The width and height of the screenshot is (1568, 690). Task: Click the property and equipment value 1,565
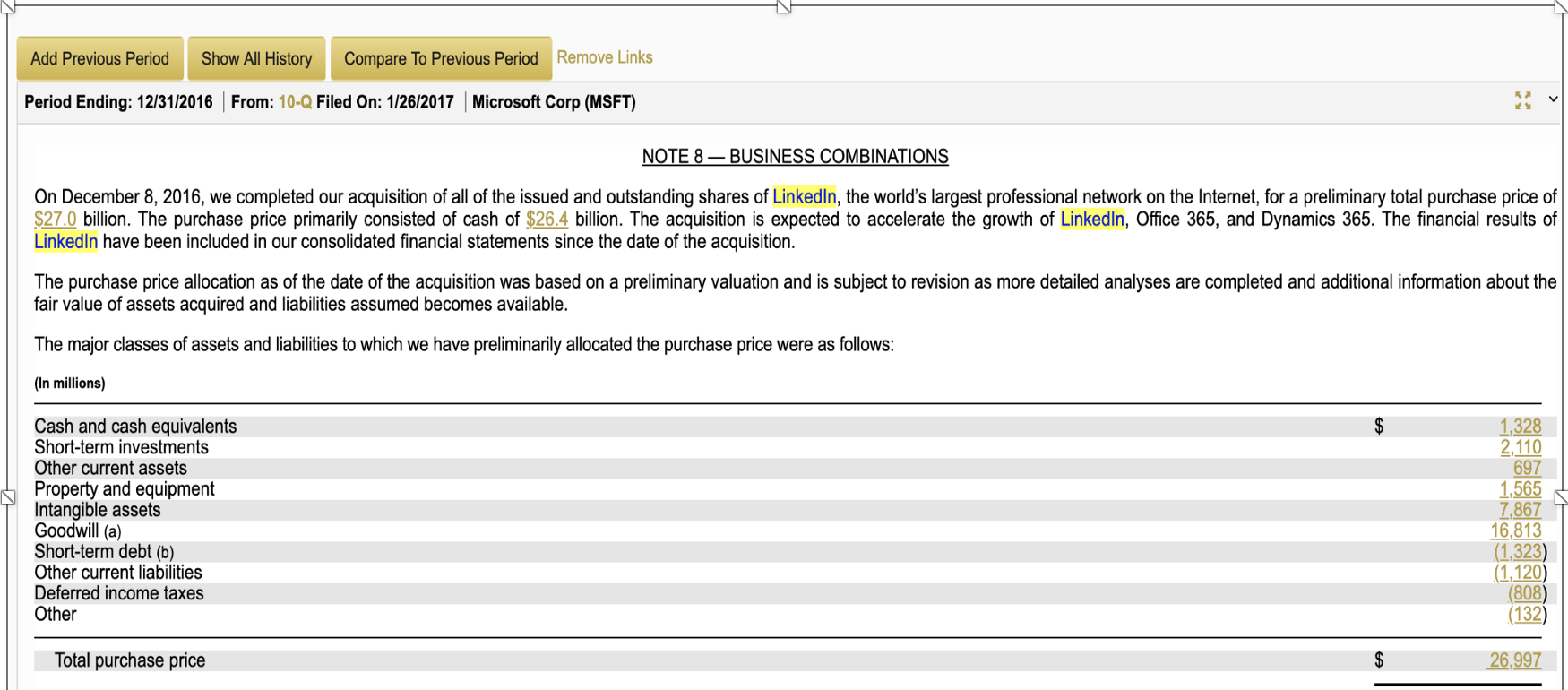1520,489
